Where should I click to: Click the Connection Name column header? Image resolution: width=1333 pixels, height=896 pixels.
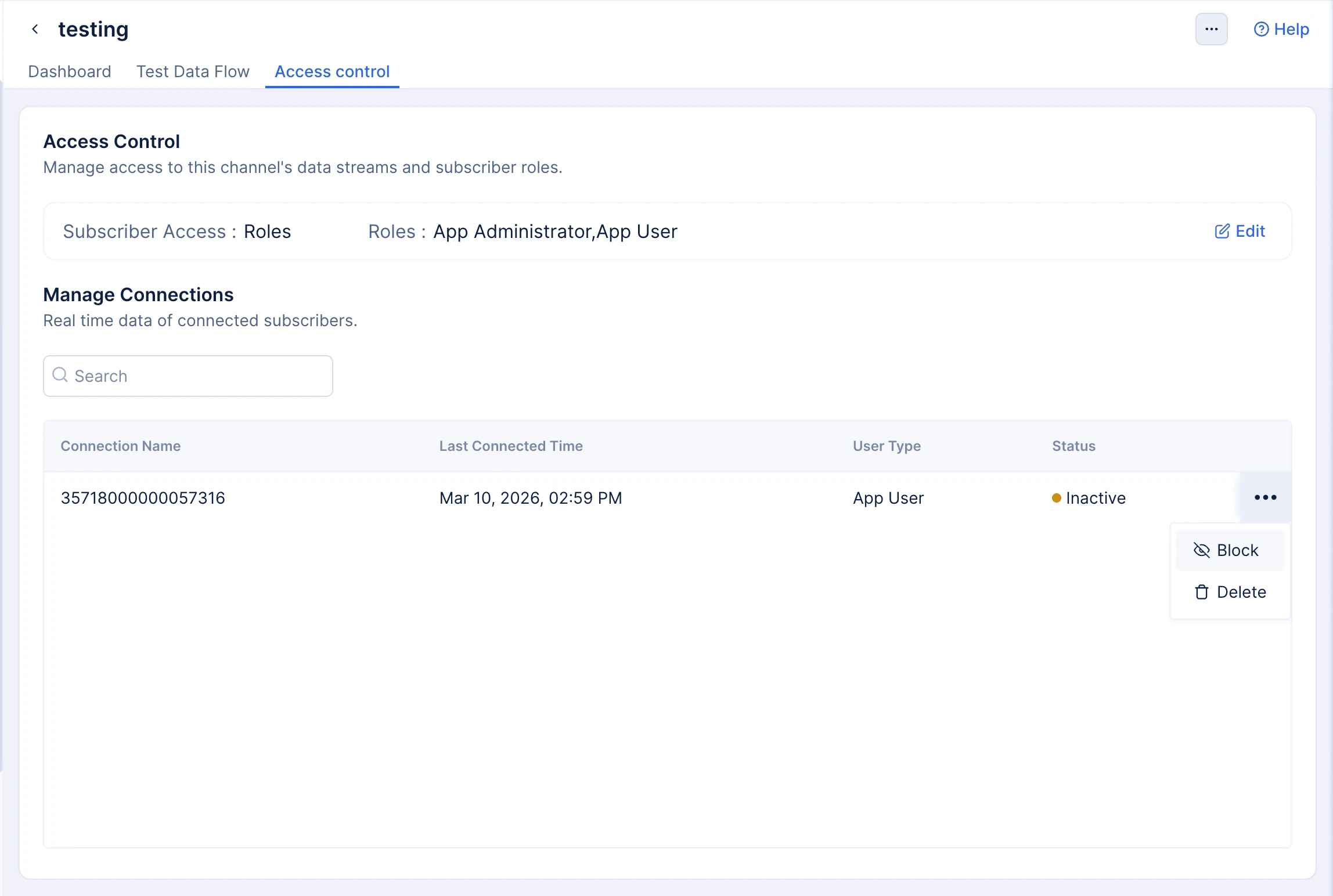click(x=121, y=446)
